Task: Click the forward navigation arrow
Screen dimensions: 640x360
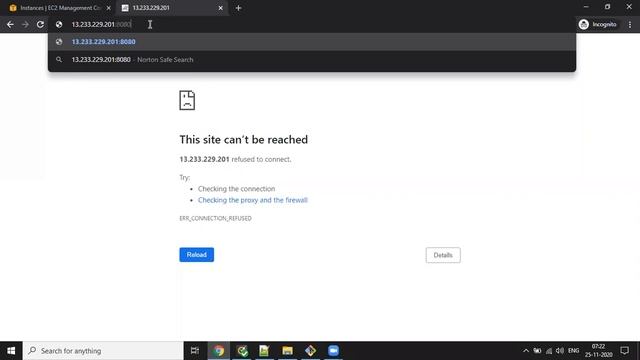Action: [25, 24]
